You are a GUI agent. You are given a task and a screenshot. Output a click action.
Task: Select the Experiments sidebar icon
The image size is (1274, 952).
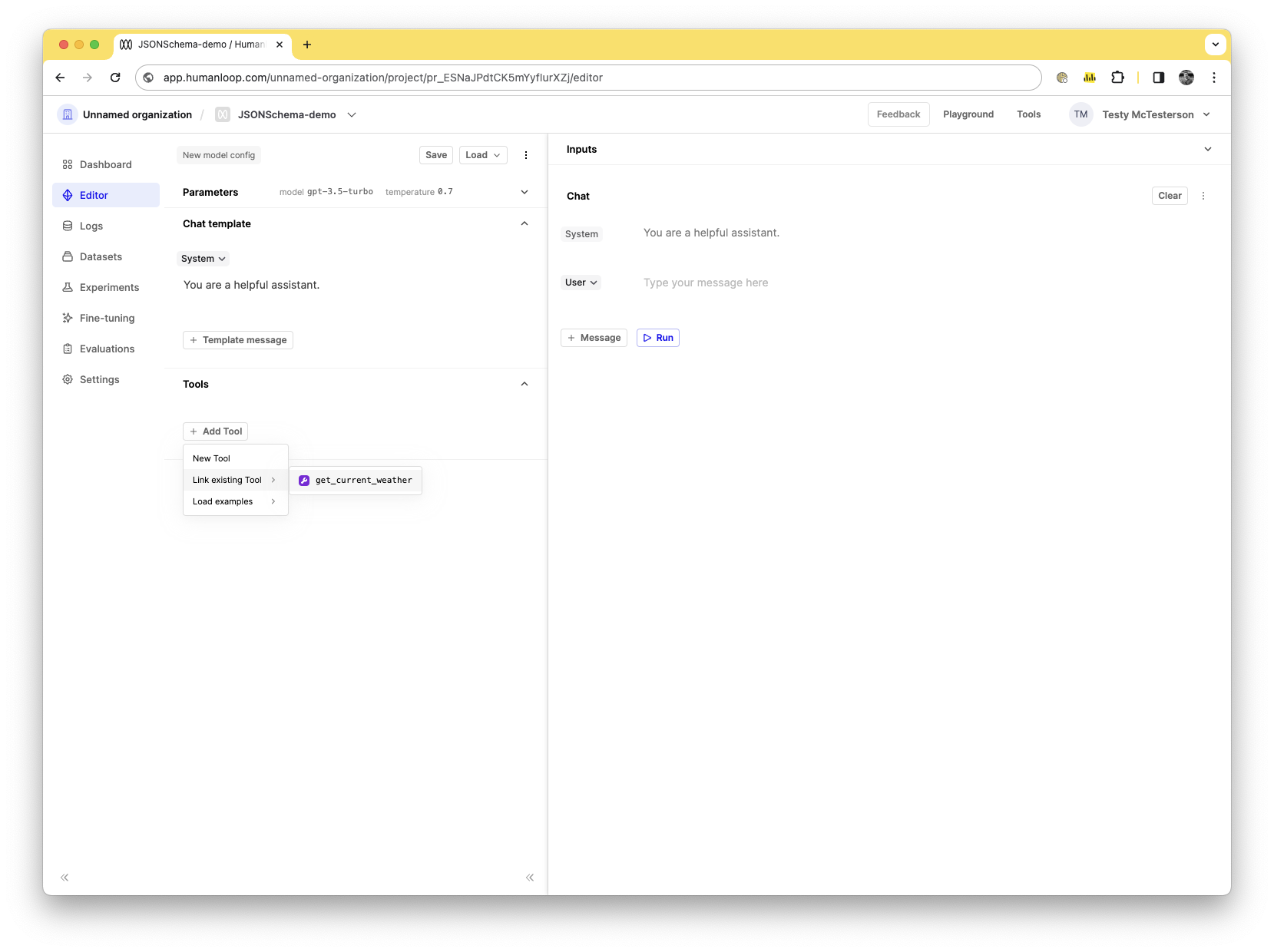[68, 287]
